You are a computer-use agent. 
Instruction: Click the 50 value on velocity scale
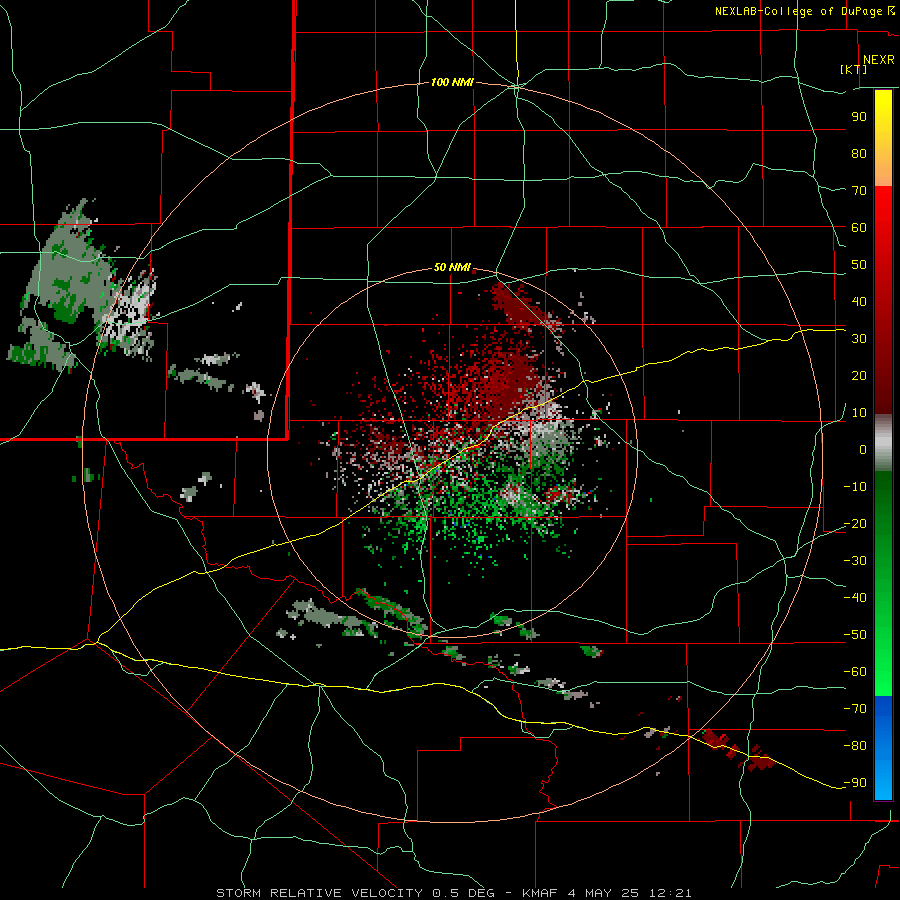pyautogui.click(x=859, y=265)
